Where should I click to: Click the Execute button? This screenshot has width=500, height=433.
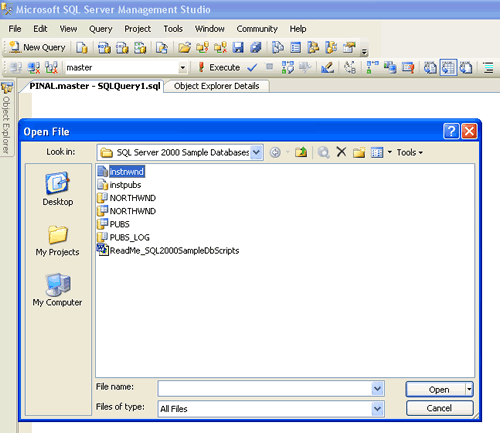pos(219,68)
